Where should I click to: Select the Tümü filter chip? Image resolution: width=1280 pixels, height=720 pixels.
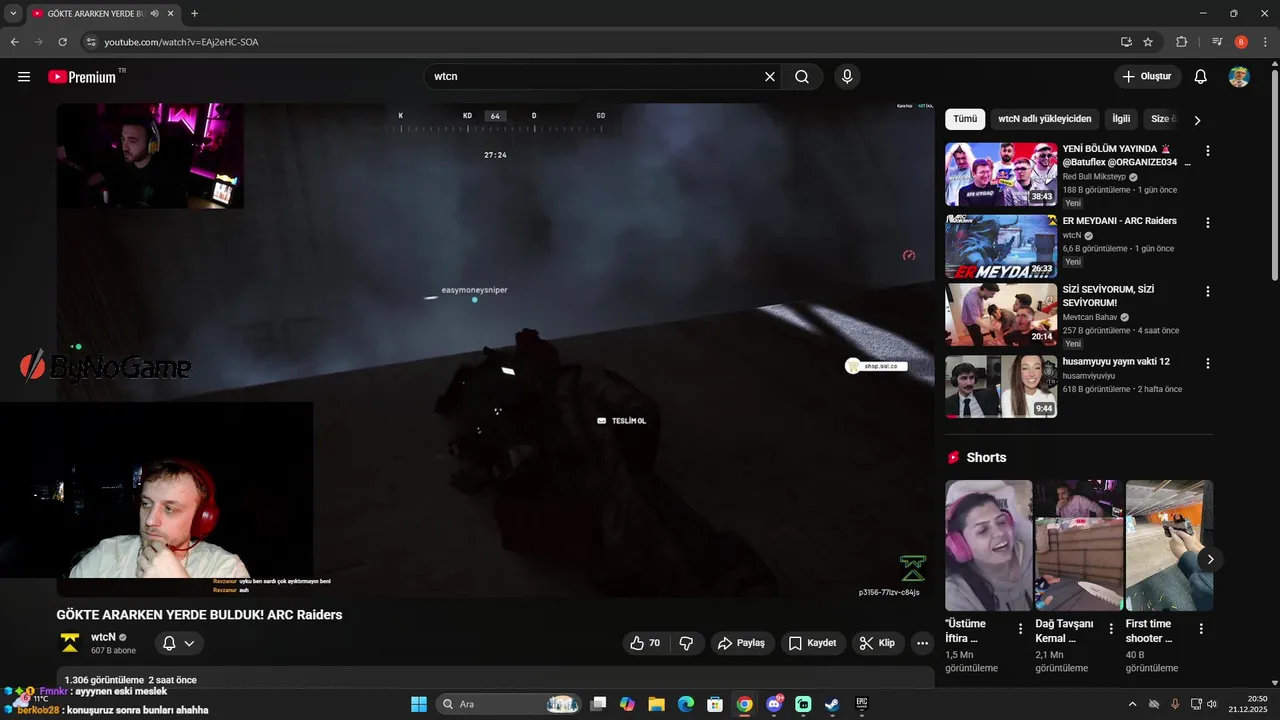965,119
